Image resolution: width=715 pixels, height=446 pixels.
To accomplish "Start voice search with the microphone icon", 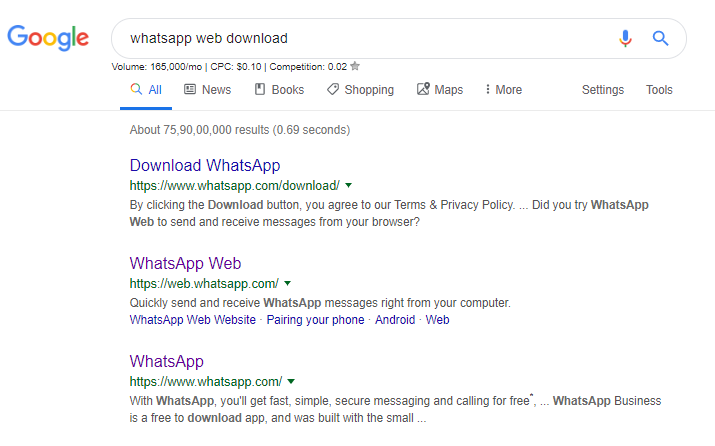I will coord(625,38).
